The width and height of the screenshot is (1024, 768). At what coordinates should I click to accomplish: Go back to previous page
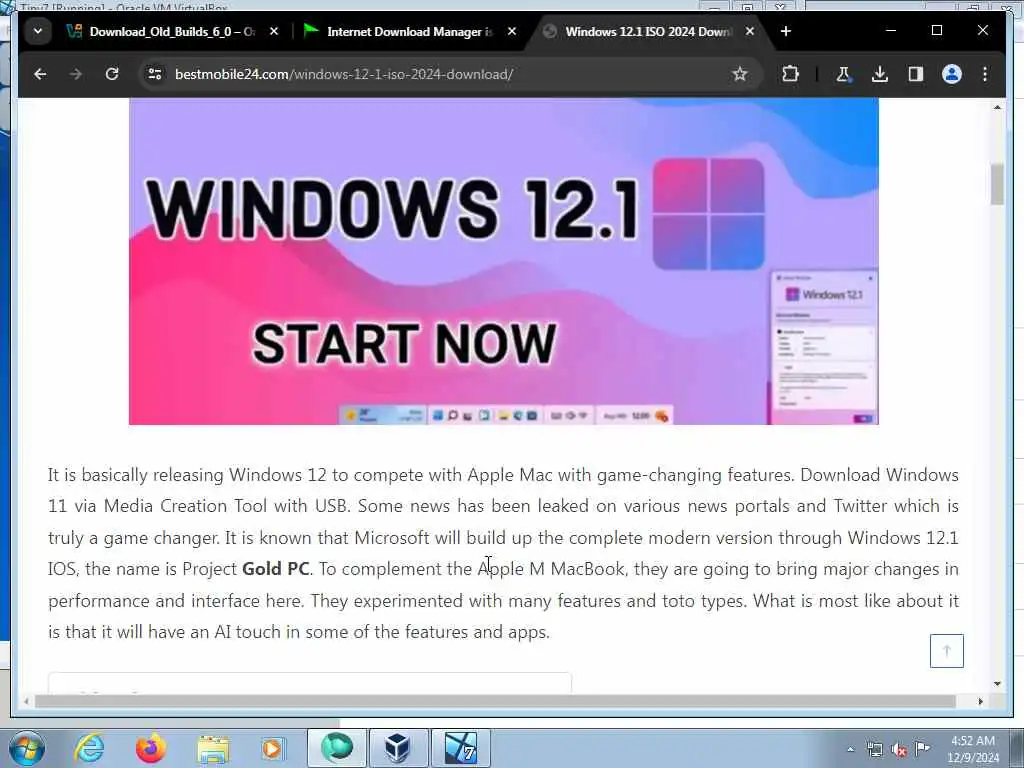[x=40, y=74]
